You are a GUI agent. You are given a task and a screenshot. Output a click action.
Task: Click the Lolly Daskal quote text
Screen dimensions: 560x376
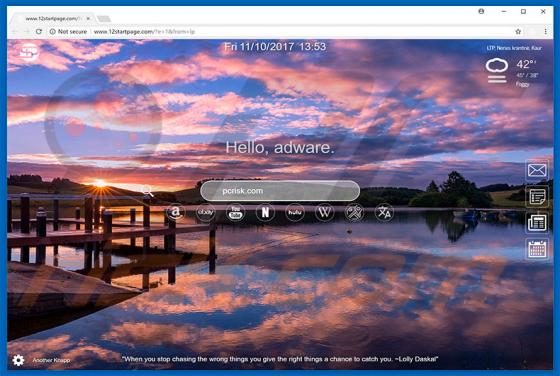tap(280, 359)
